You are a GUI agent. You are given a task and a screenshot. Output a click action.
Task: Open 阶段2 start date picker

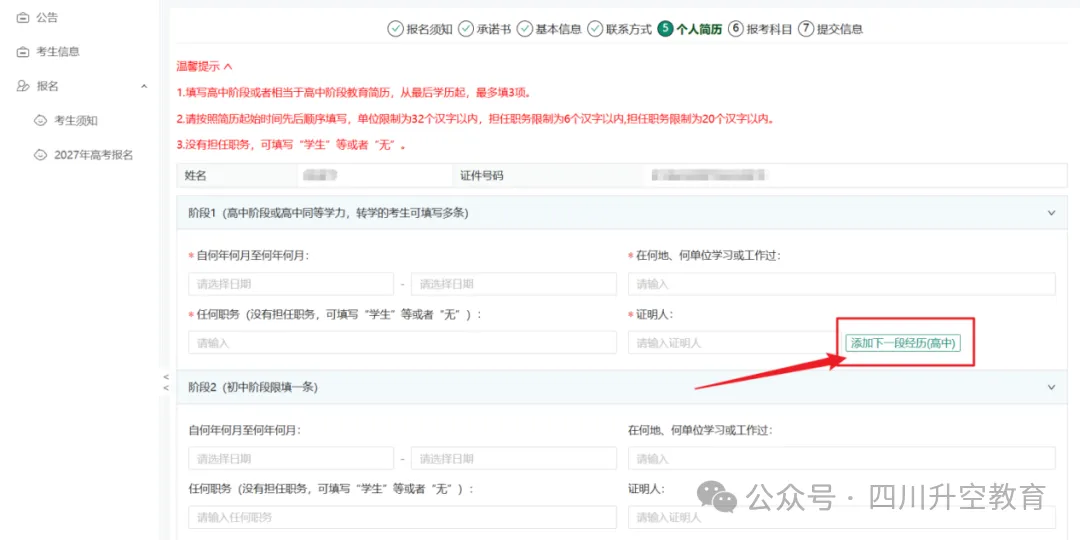(x=291, y=458)
